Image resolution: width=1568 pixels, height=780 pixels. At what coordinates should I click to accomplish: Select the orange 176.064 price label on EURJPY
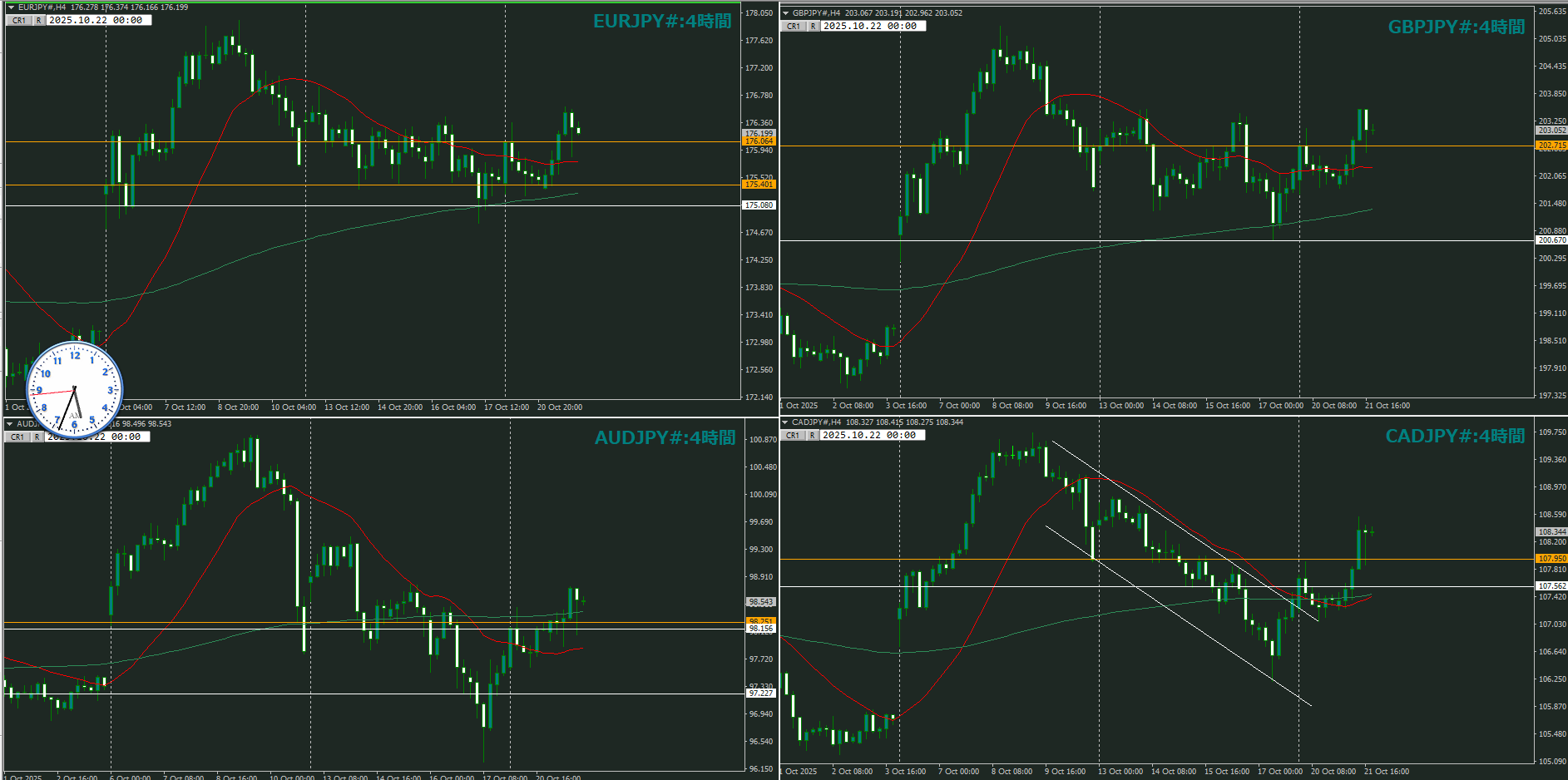tap(759, 141)
